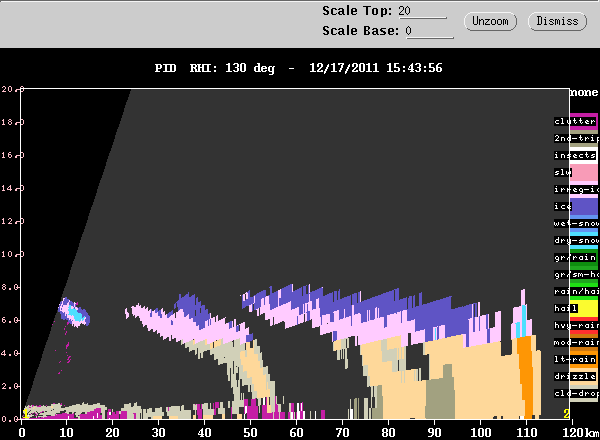Click the 'RHI: 130 deg' title text

(x=232, y=68)
